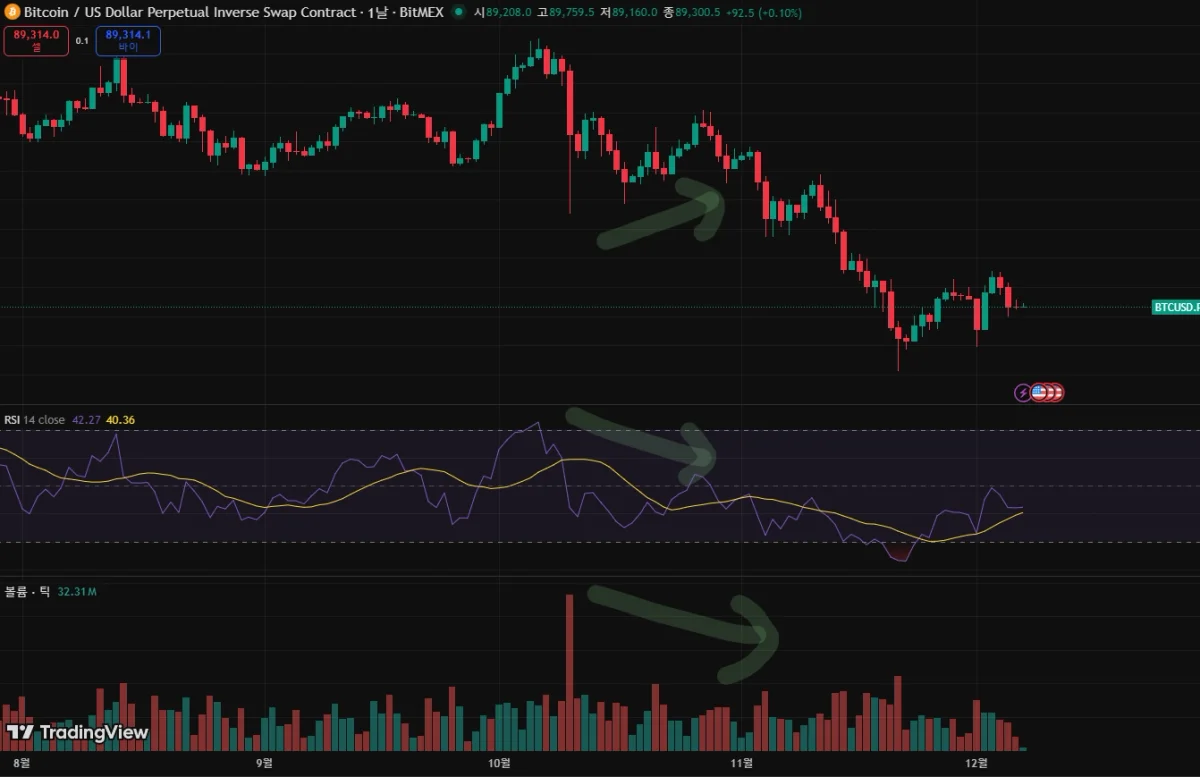Click the close price value 89,300.5
The image size is (1200, 777).
coord(699,13)
